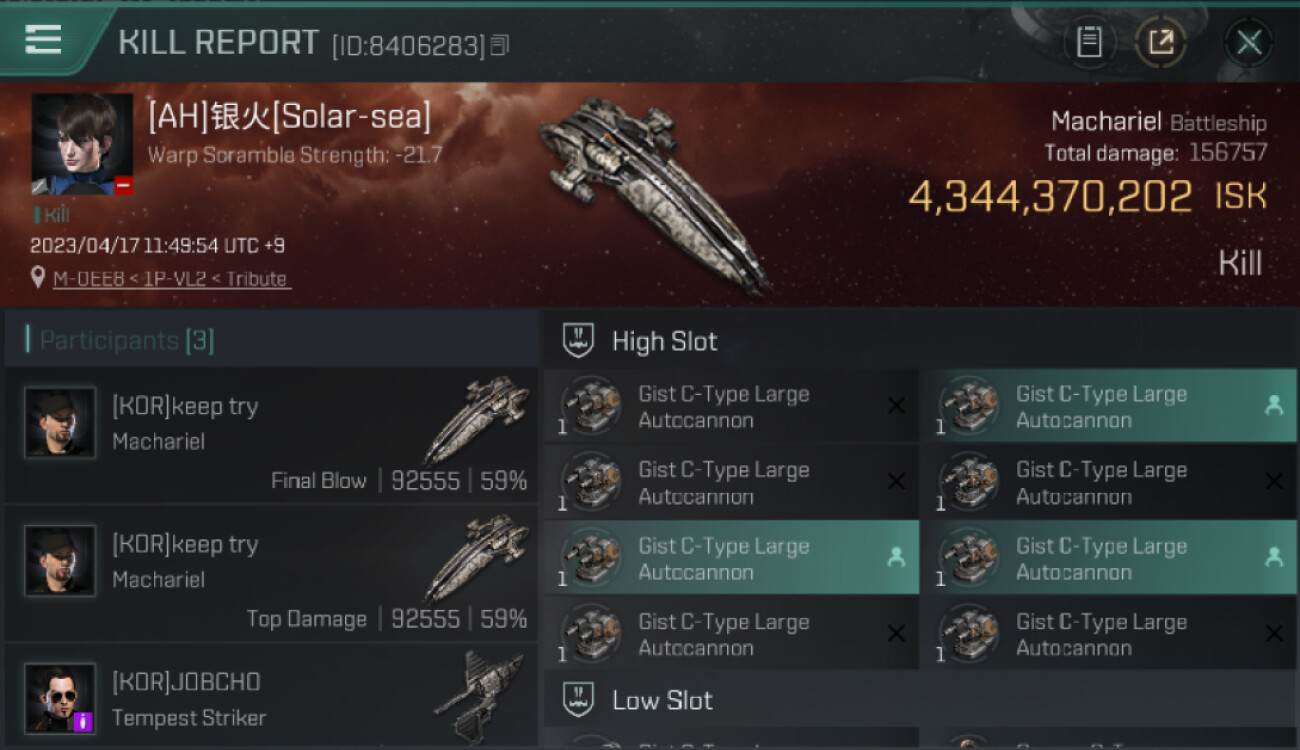Select the second-row right Gist C-Type Autocannon
1300x750 pixels.
click(1108, 482)
